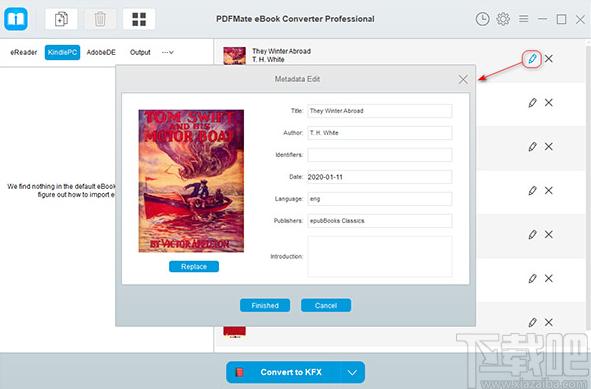Click the Finished button
This screenshot has height=389, width=591.
click(x=265, y=305)
